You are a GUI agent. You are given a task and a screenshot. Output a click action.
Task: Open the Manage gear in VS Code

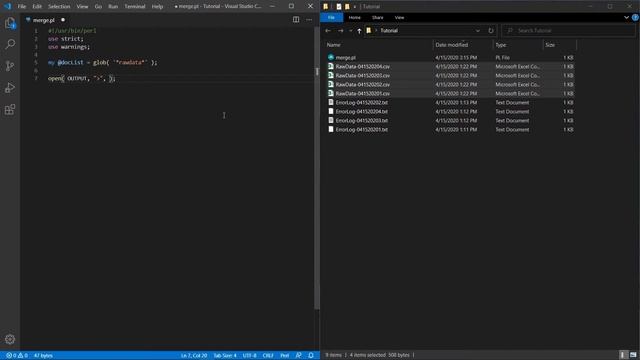[10, 339]
